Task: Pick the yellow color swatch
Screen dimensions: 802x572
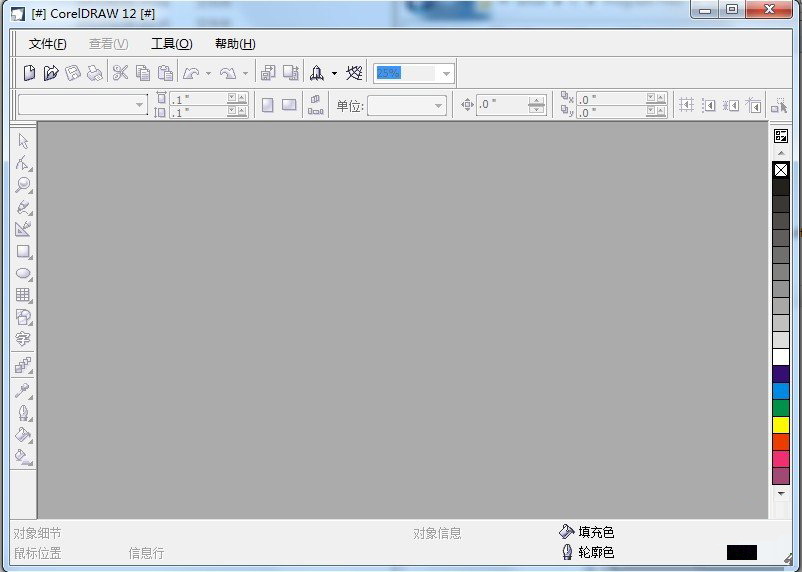Action: click(x=781, y=425)
